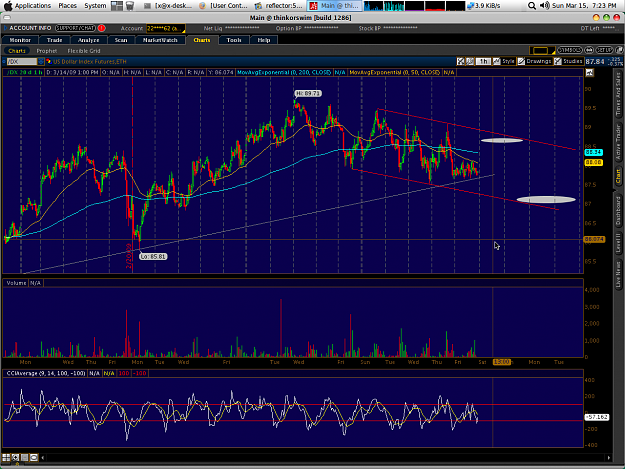Open the Flexible Grid sub-tab
Screen dimensions: 625x469
pos(84,51)
